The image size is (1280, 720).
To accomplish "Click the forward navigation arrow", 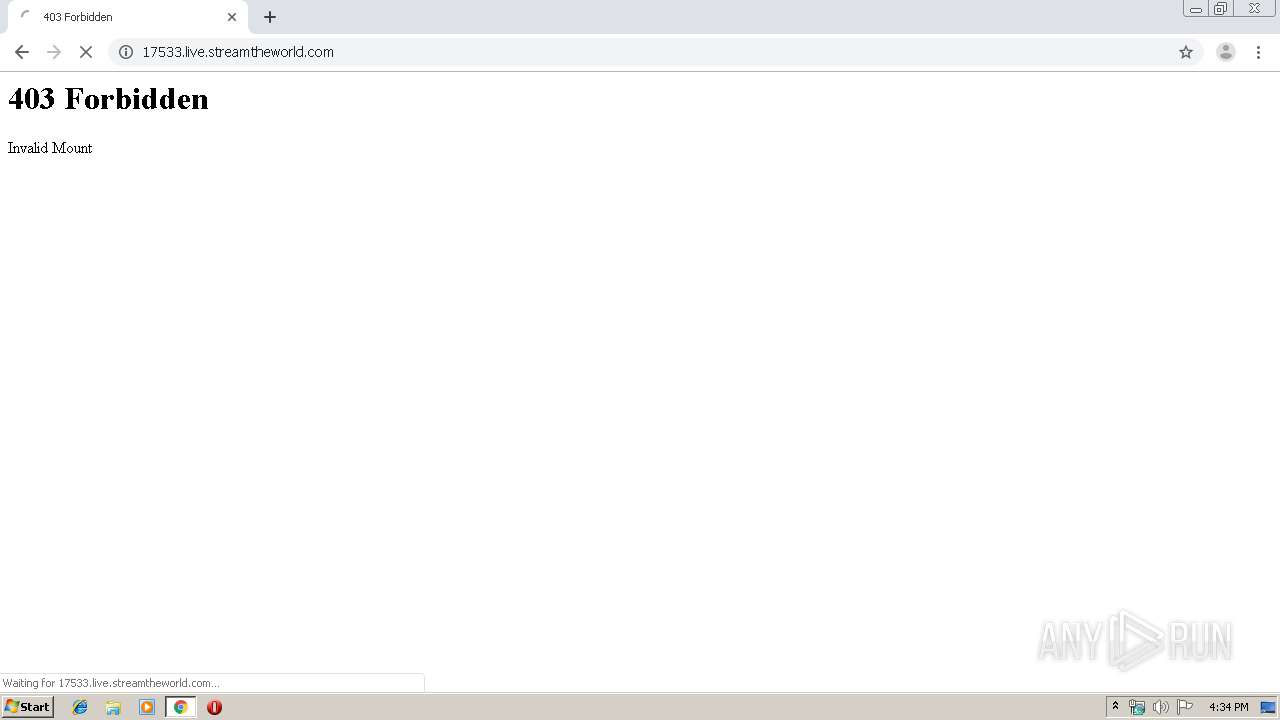I will coord(54,52).
